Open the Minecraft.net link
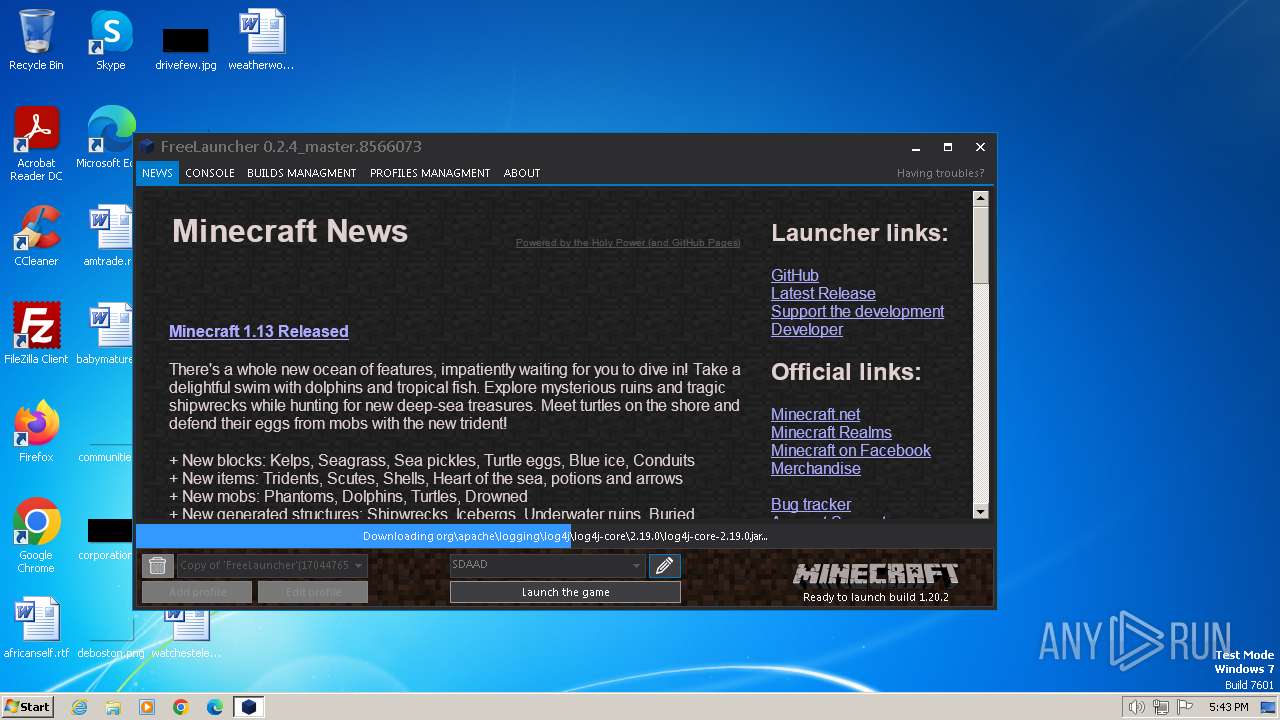Image resolution: width=1280 pixels, height=720 pixels. pos(815,414)
